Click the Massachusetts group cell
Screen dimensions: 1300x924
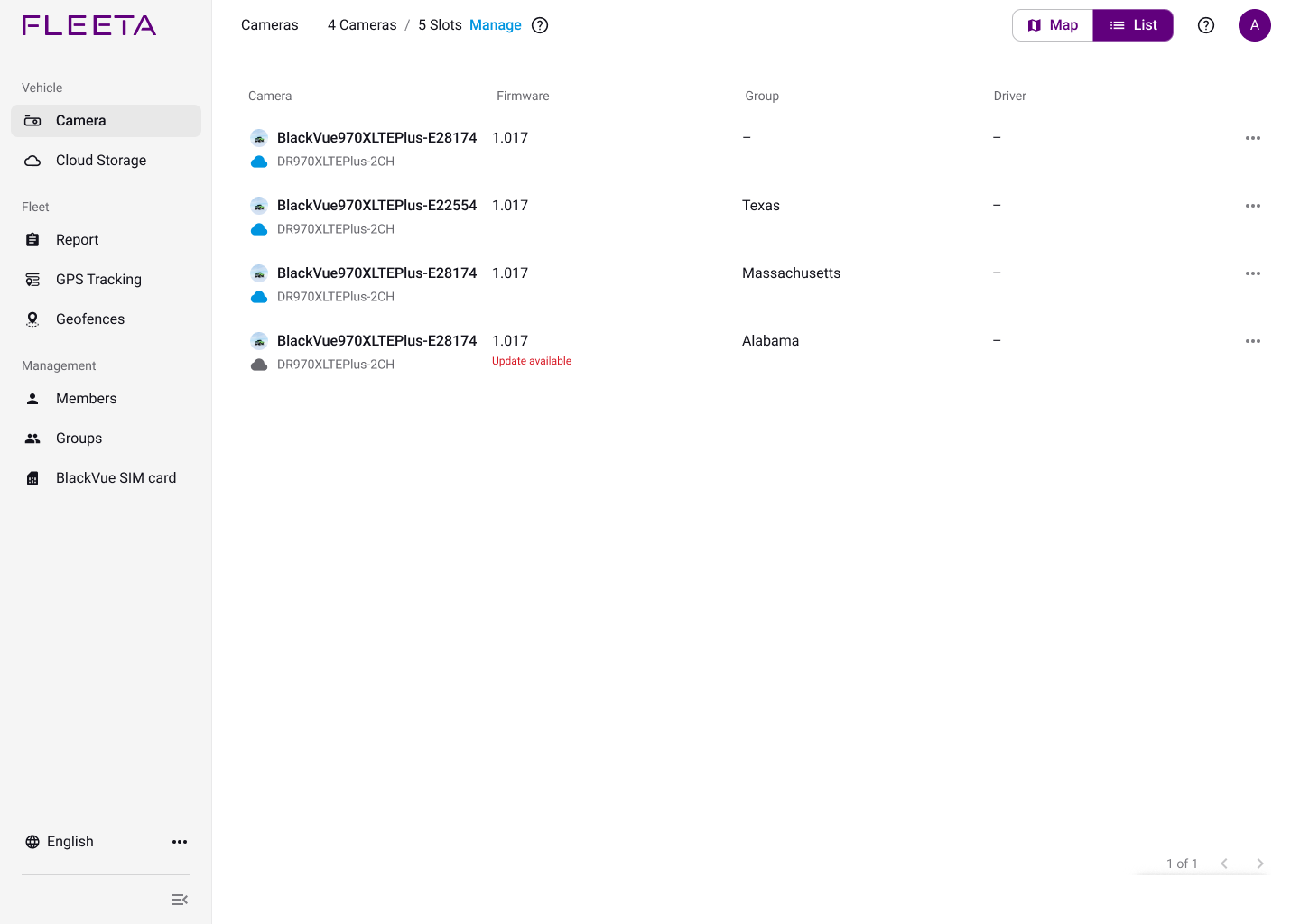791,273
